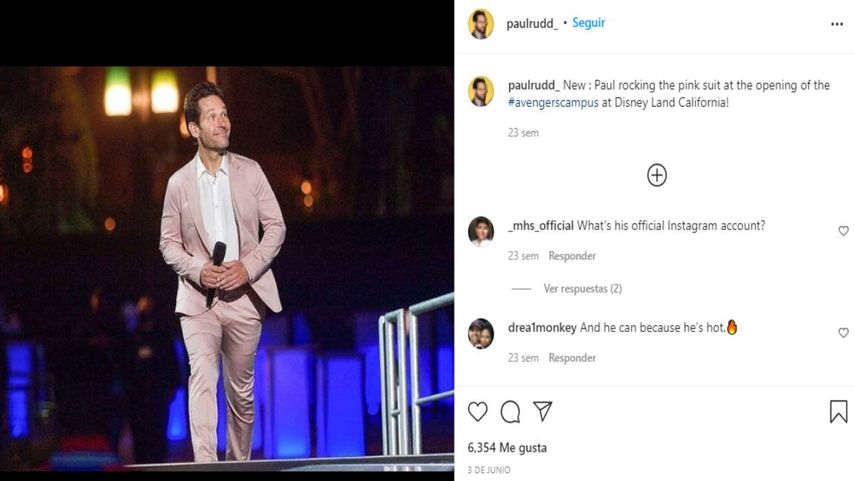Open drea1monkey commenter avatar
This screenshot has height=481, width=855.
481,333
